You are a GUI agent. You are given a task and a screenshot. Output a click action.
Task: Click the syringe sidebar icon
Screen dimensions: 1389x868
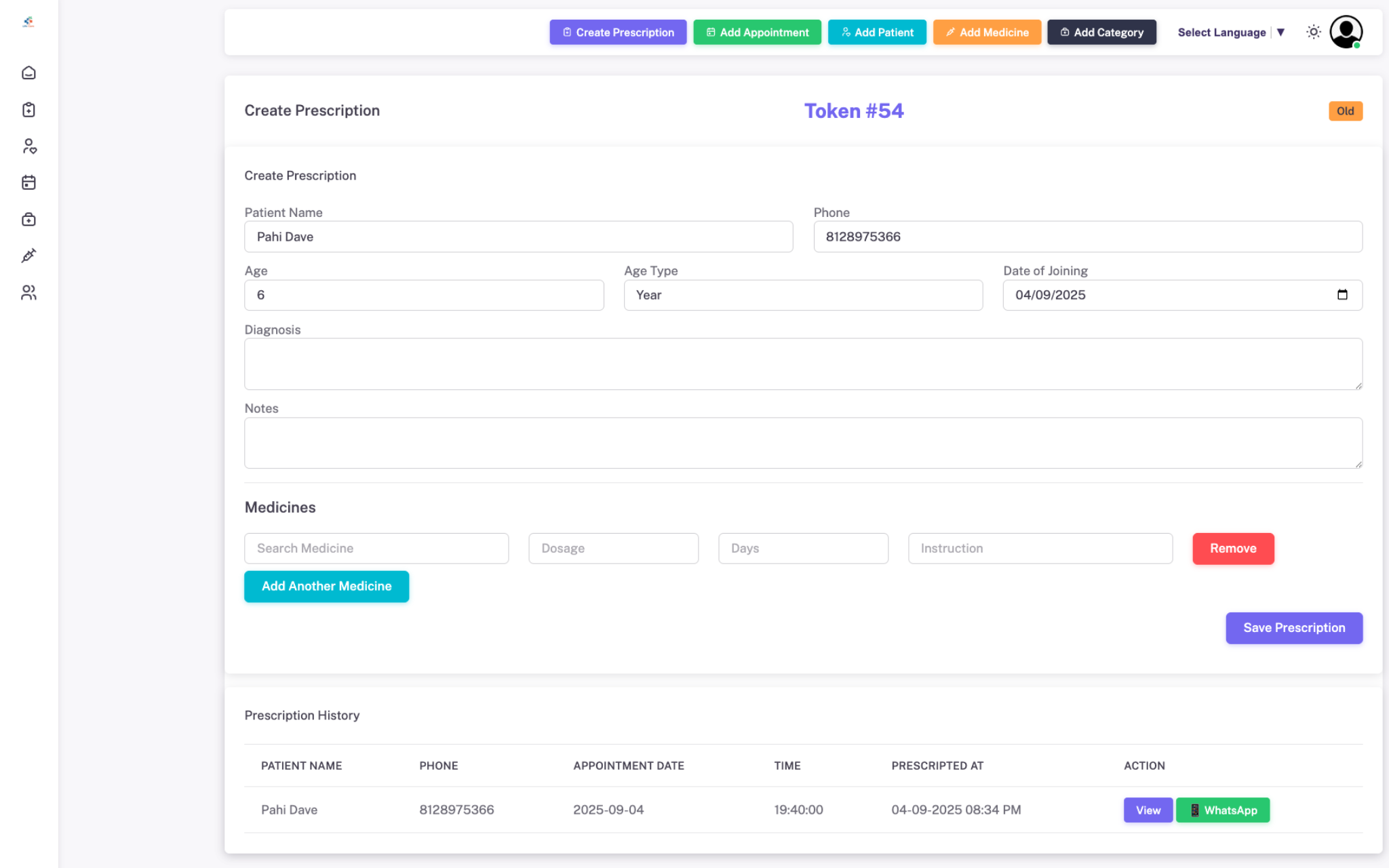(x=28, y=256)
